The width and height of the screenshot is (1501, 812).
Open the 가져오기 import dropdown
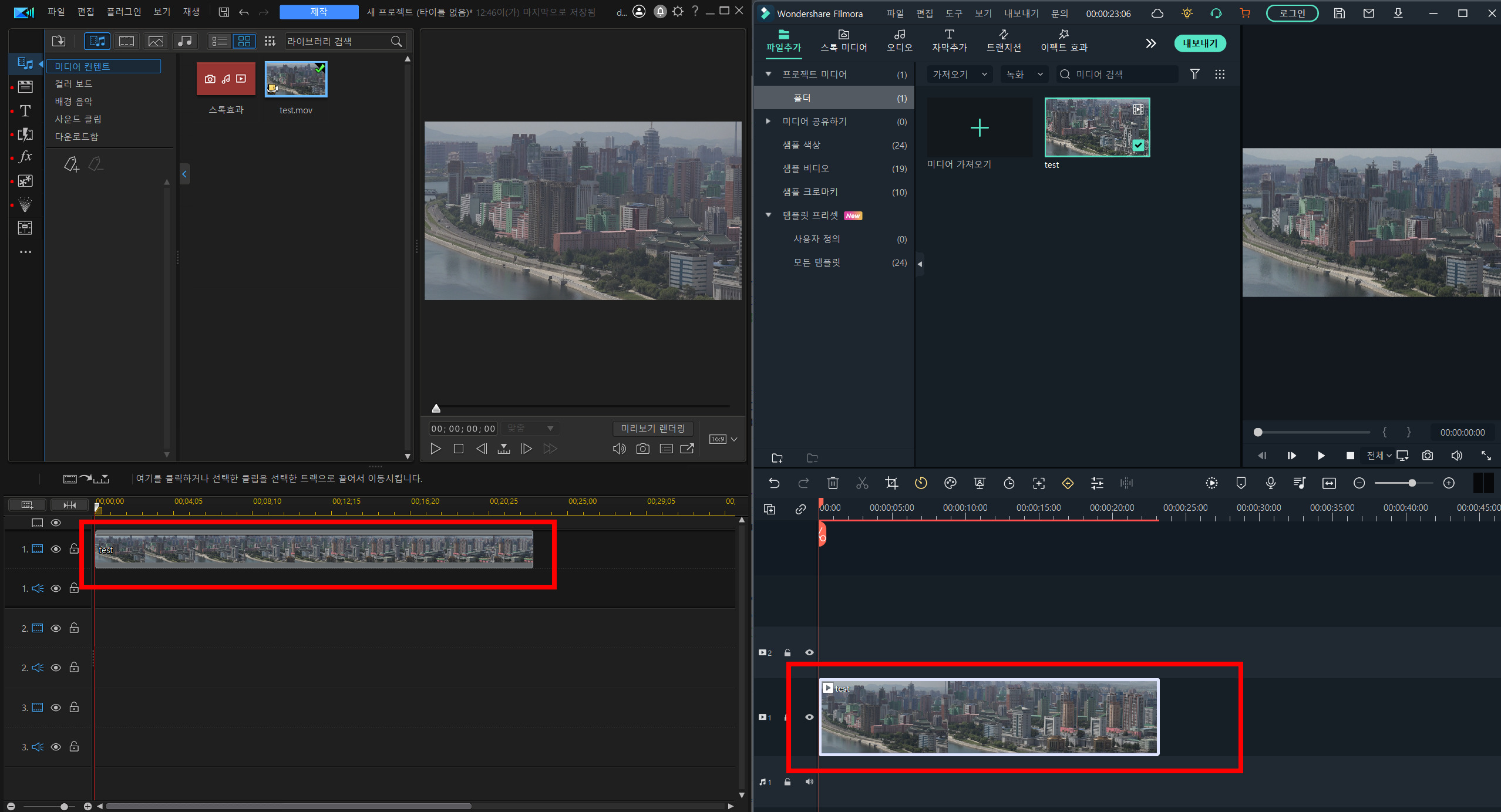[960, 75]
